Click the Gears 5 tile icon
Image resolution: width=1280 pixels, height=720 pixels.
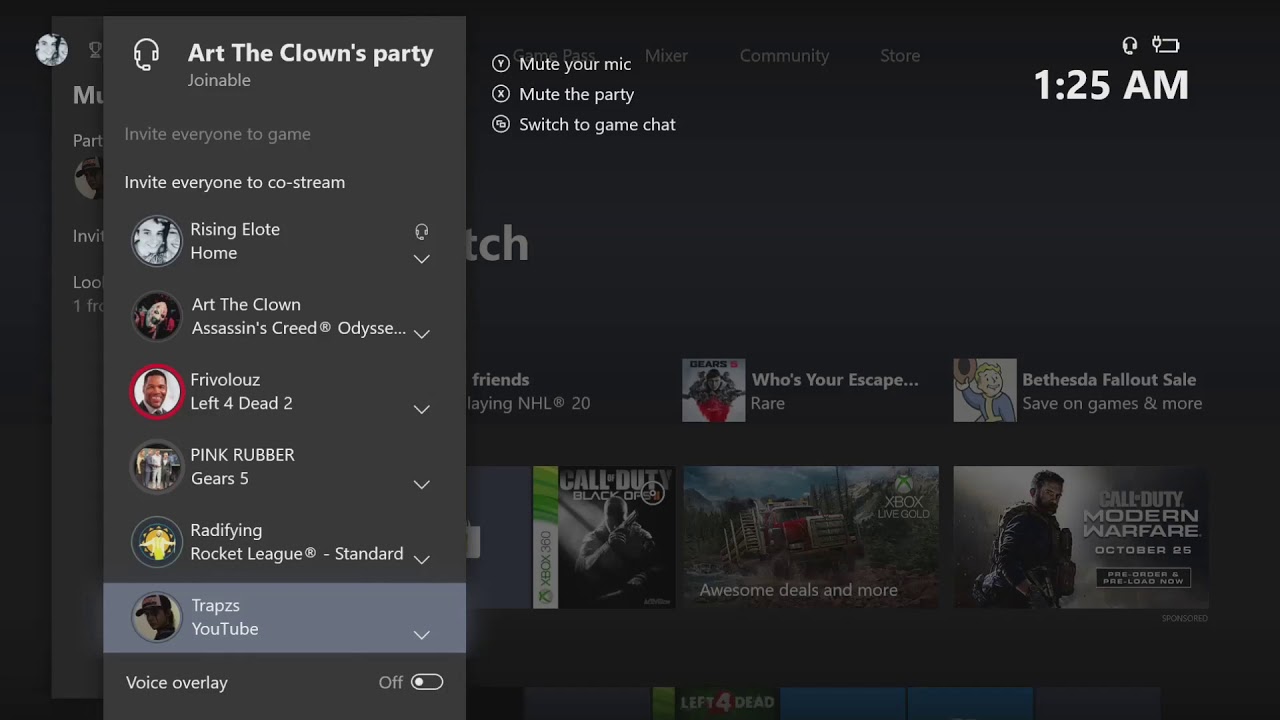coord(714,390)
